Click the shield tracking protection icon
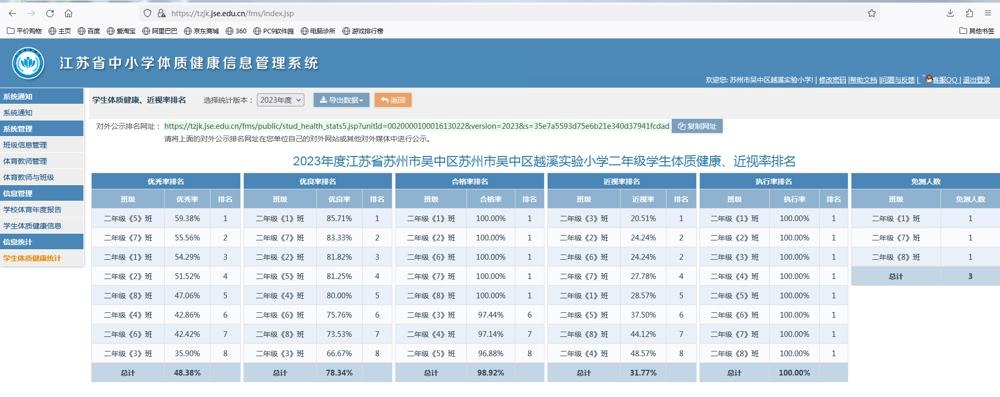 tap(147, 13)
